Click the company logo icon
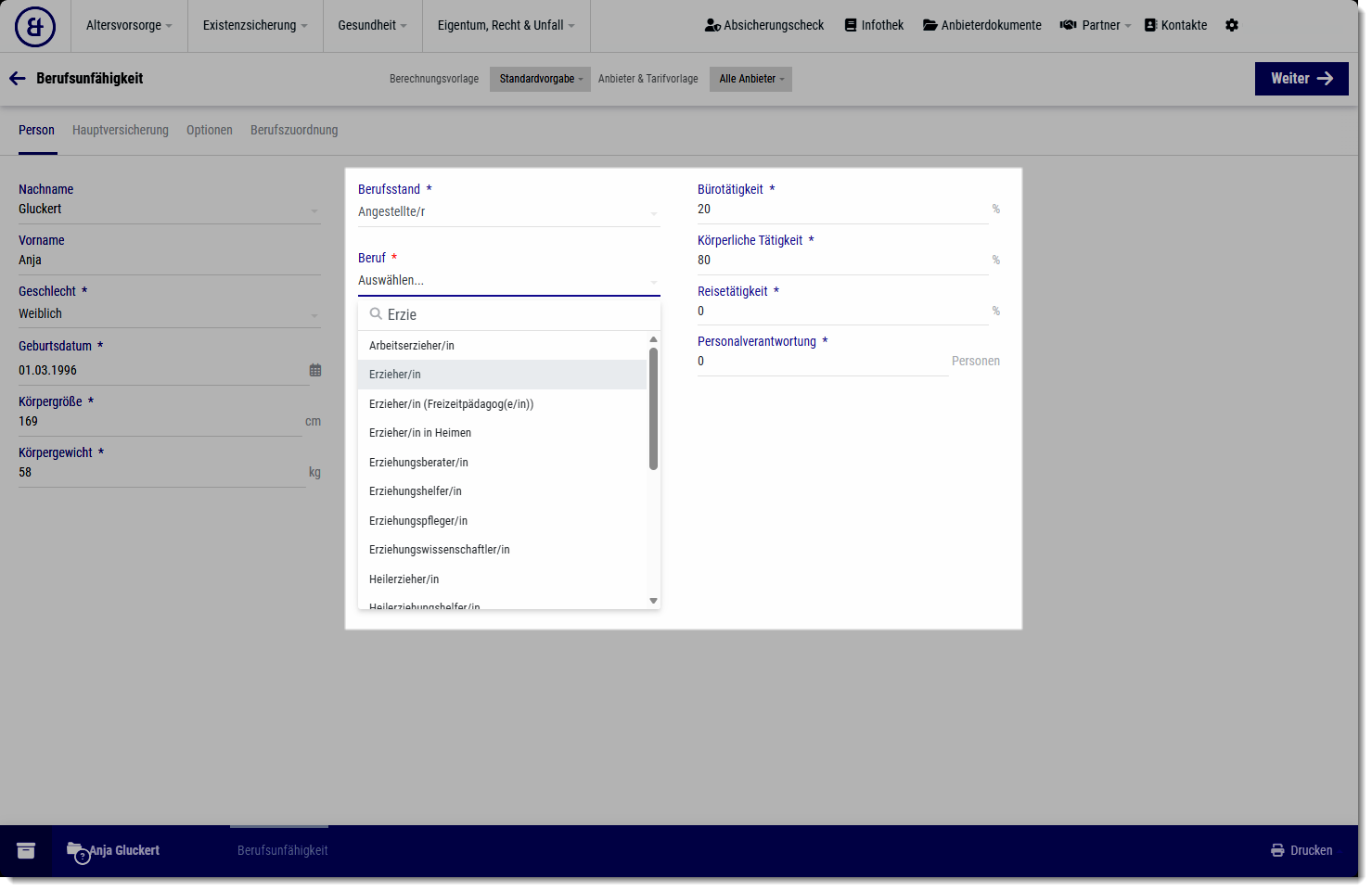This screenshot has width=1372, height=891. pos(35,27)
